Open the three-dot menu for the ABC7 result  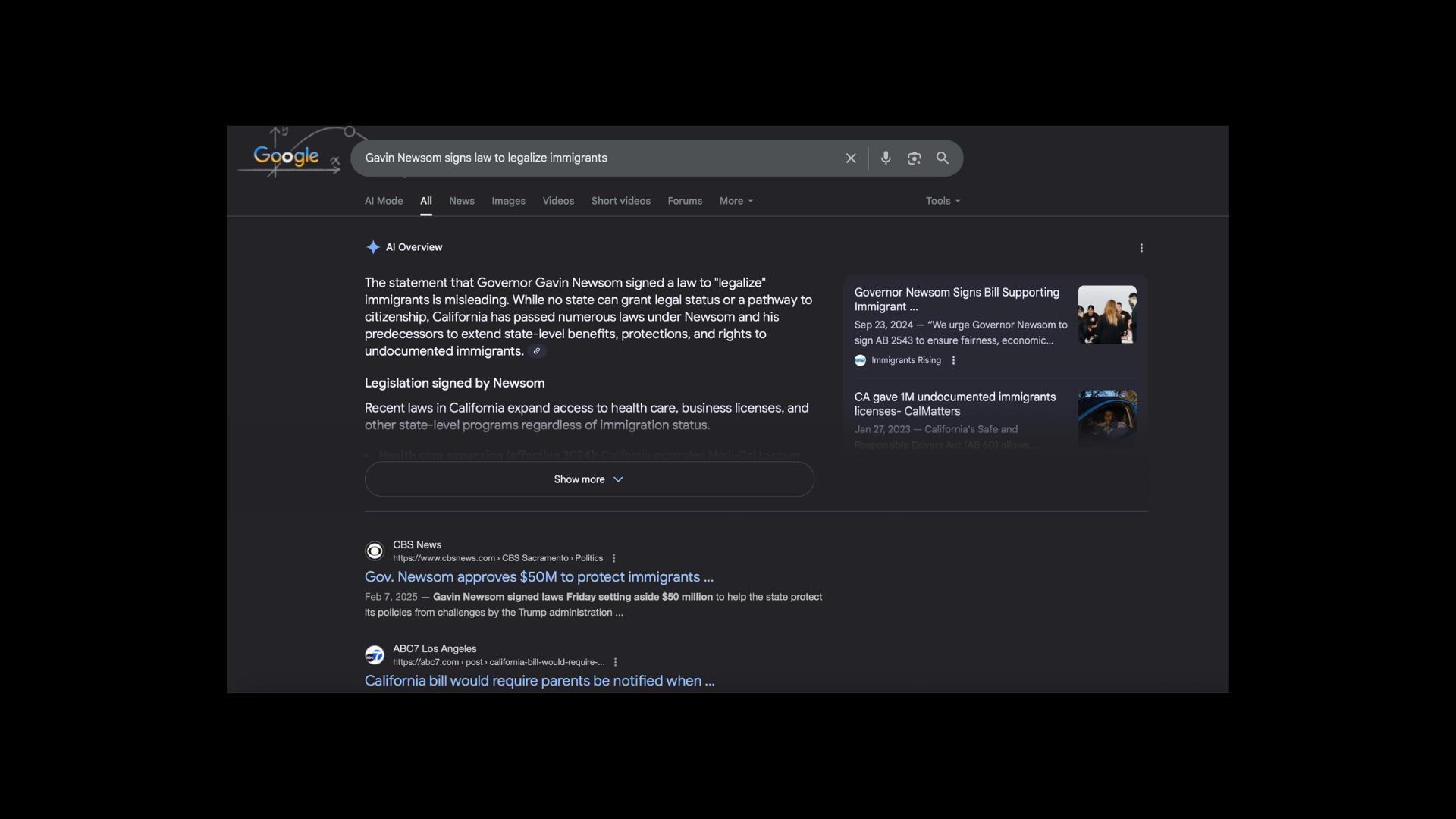pos(616,662)
